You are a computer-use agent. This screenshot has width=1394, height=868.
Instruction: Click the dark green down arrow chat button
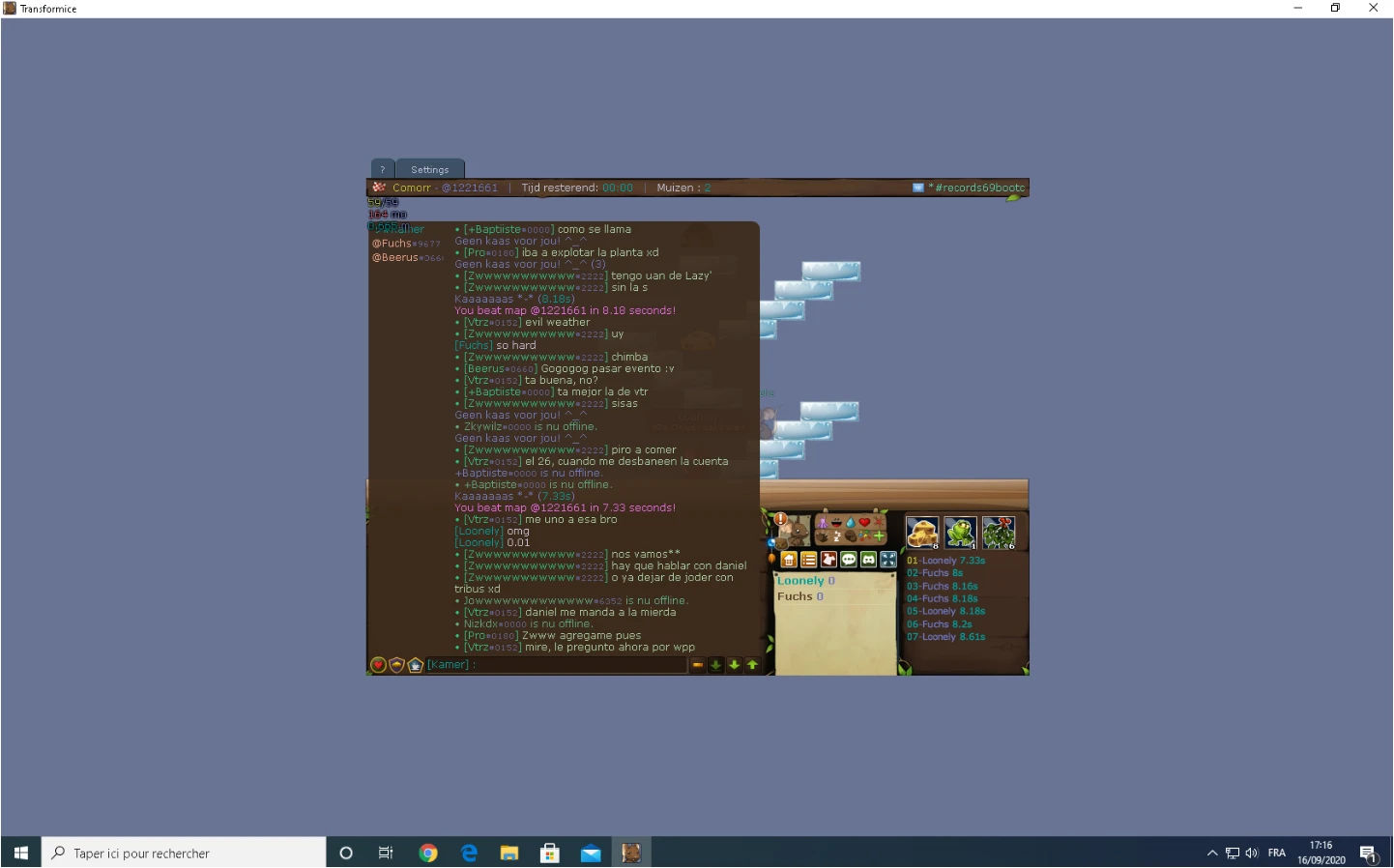715,665
